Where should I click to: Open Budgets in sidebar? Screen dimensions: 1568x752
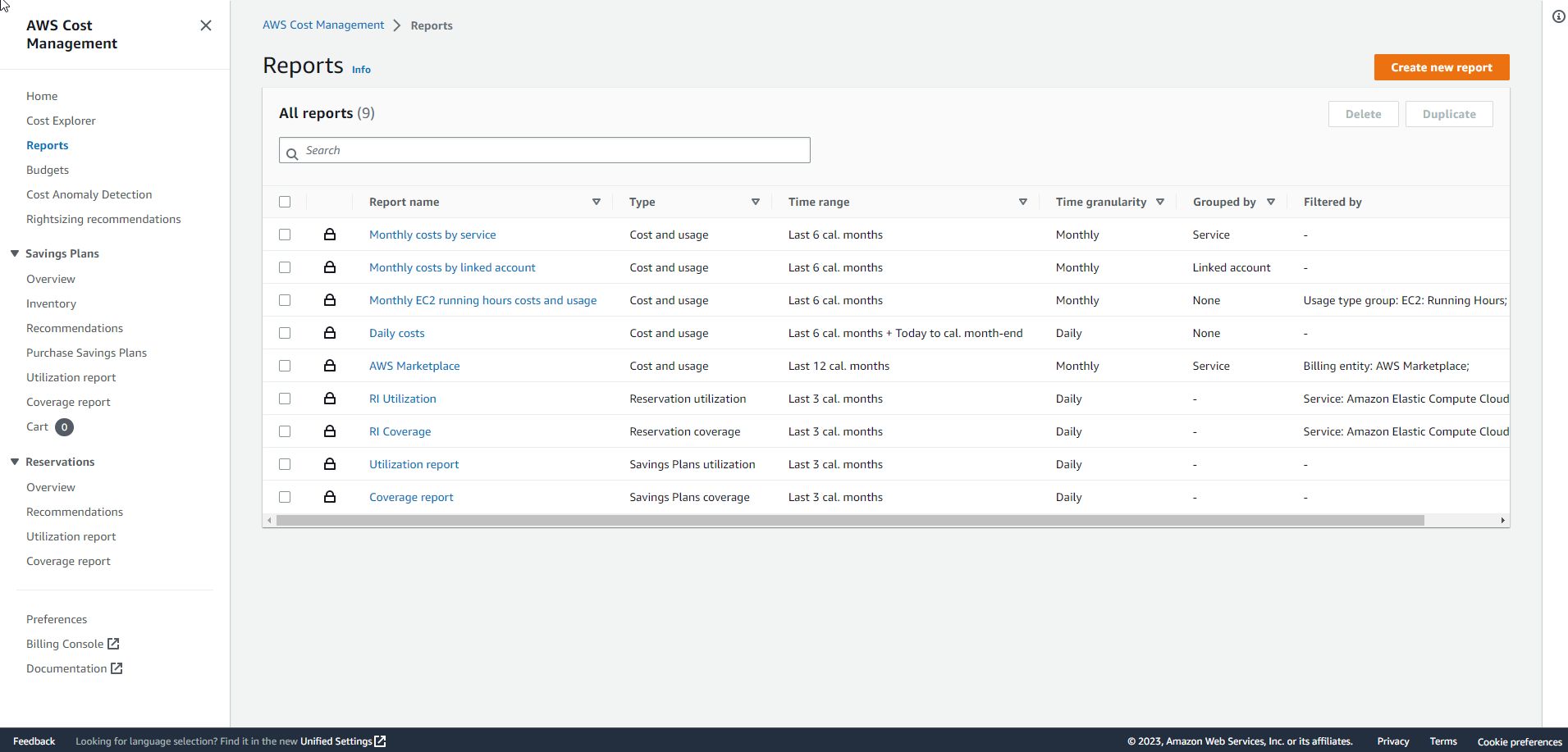click(x=48, y=170)
